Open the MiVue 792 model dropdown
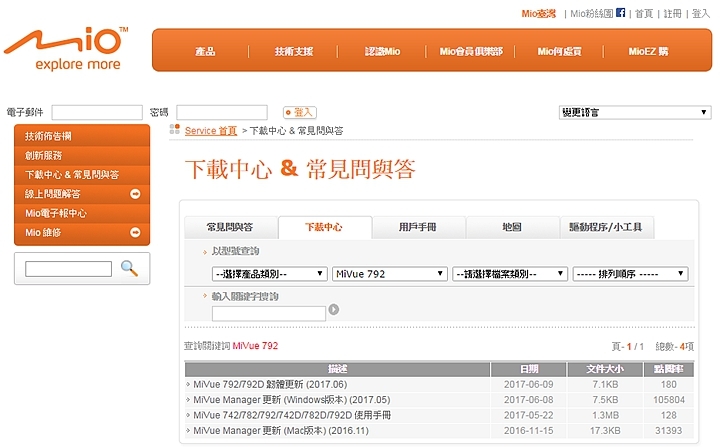720x447 pixels. 389,274
